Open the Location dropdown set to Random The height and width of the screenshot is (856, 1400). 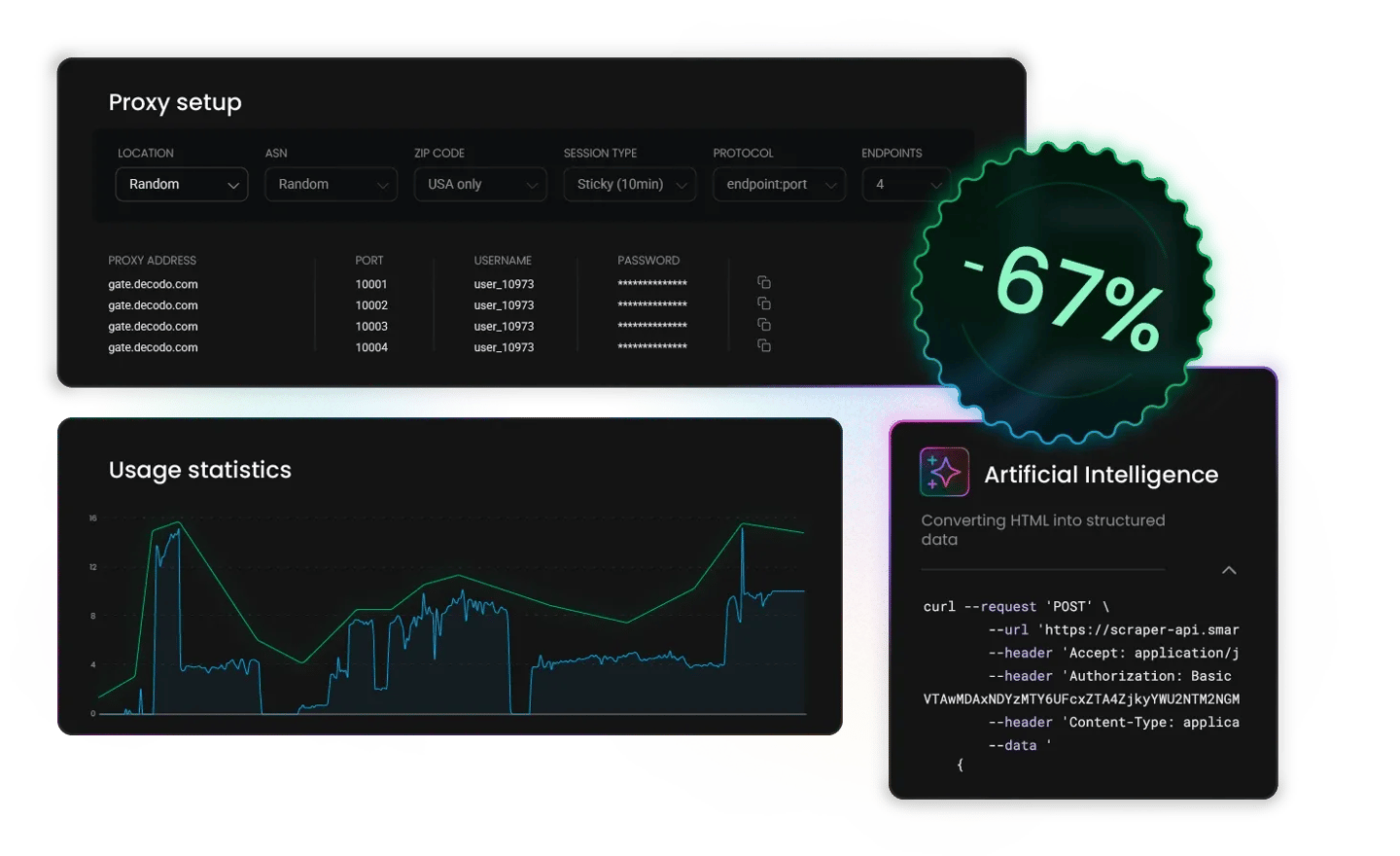click(x=182, y=185)
